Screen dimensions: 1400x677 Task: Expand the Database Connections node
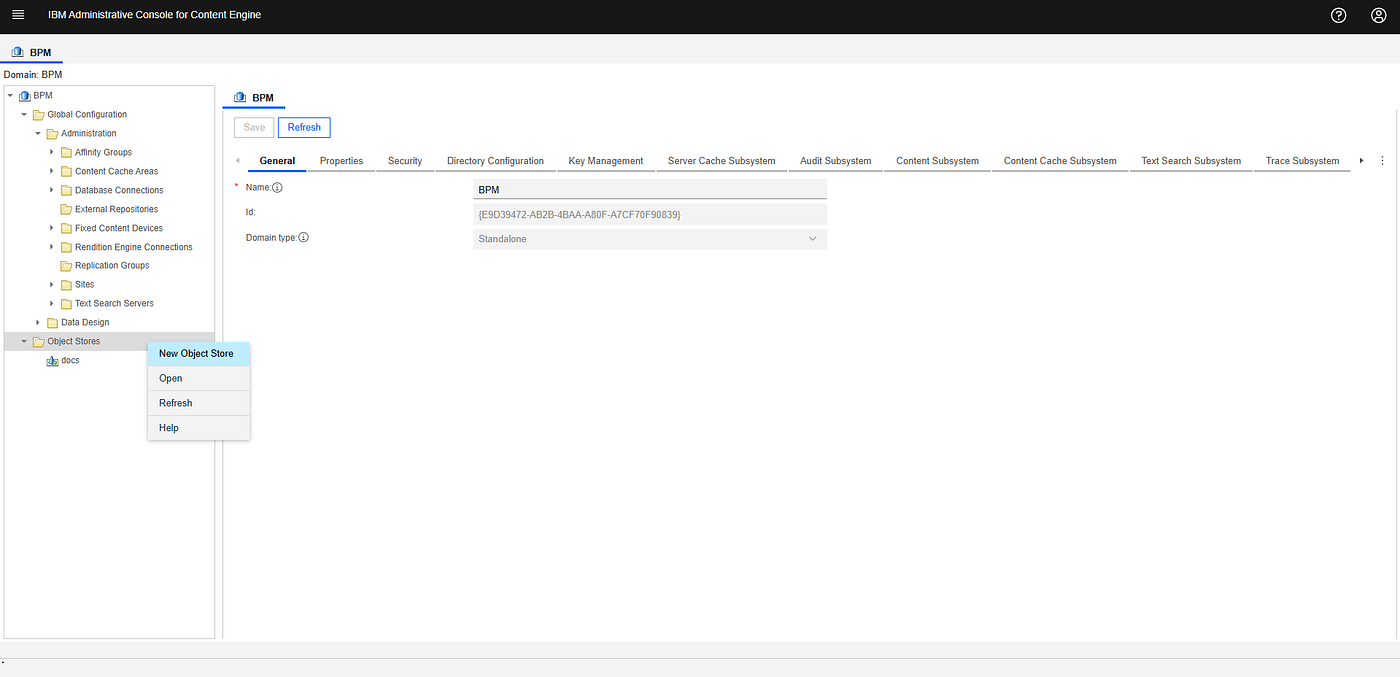(x=52, y=191)
